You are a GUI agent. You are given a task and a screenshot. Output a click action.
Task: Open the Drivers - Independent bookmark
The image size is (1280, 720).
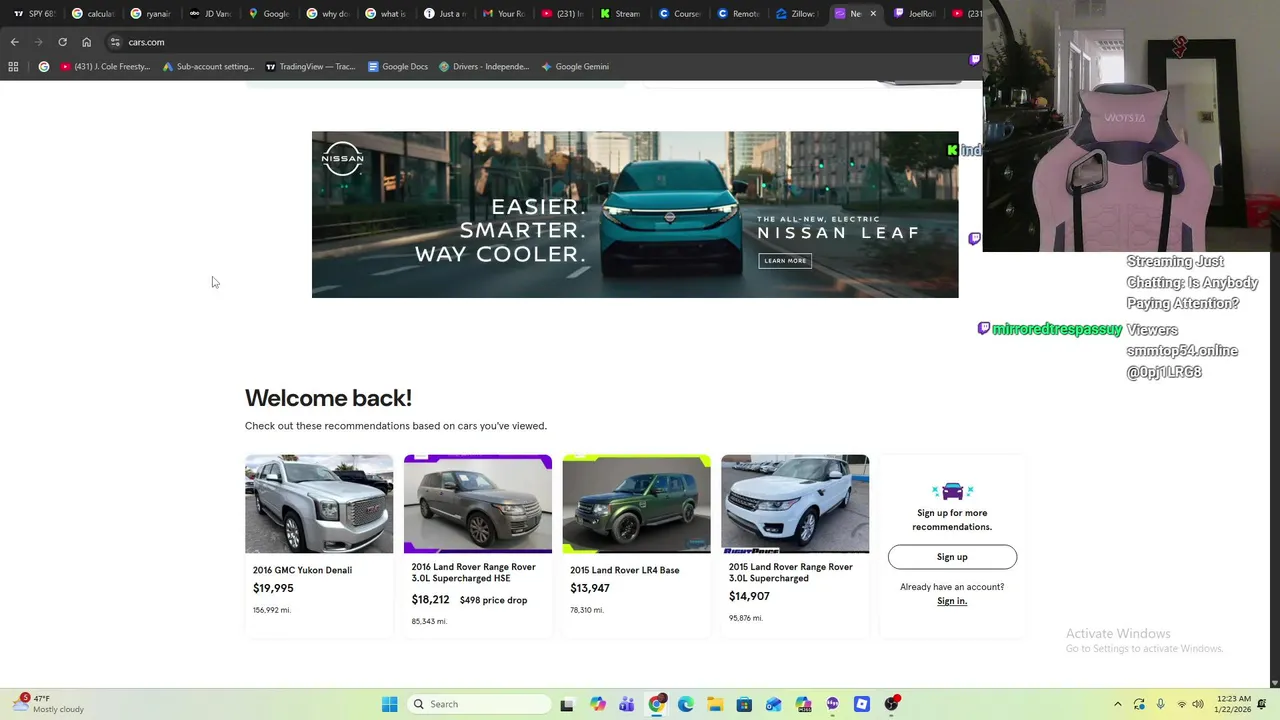click(484, 67)
